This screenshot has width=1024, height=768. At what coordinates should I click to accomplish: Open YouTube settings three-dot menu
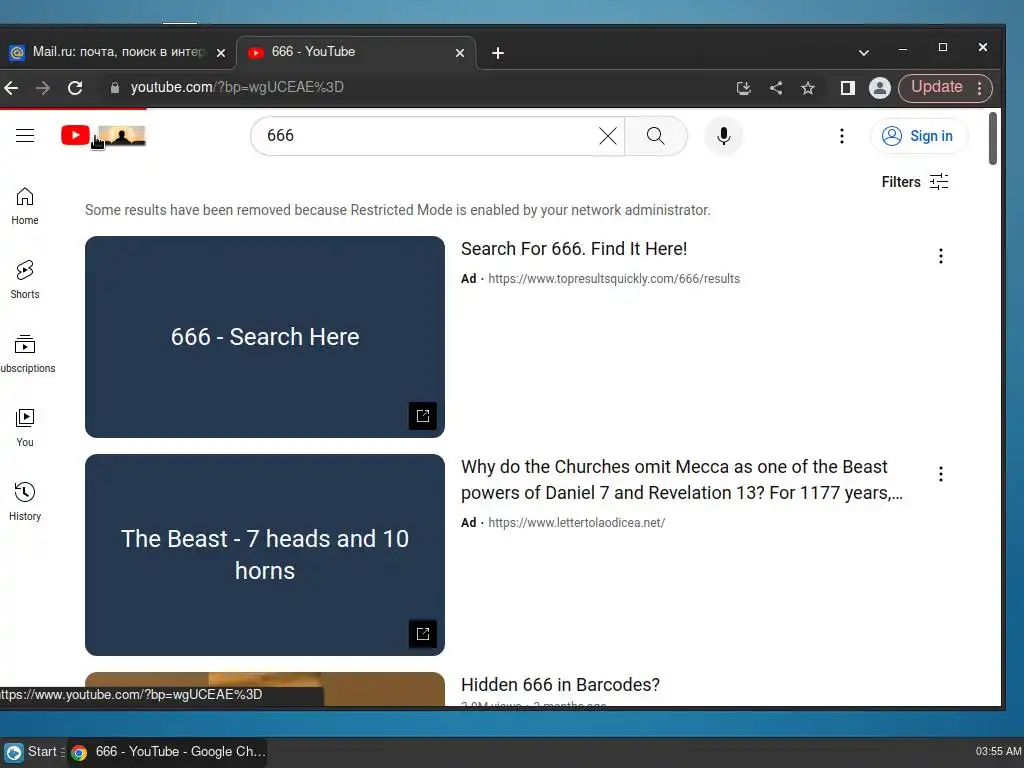842,136
